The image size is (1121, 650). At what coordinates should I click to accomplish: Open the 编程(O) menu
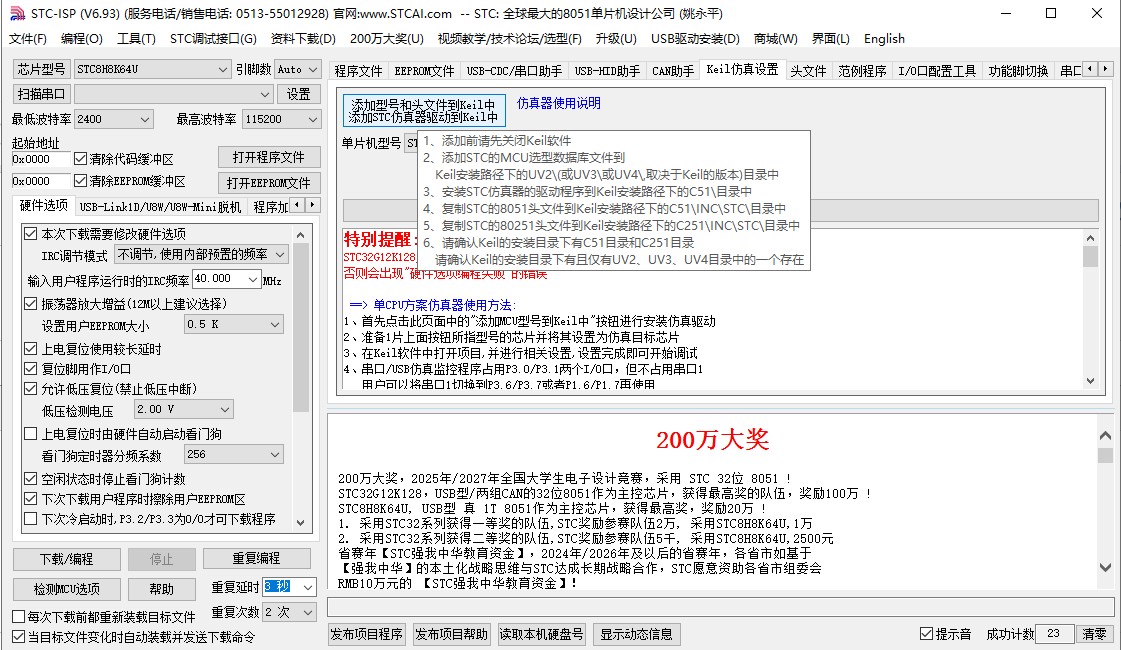82,39
